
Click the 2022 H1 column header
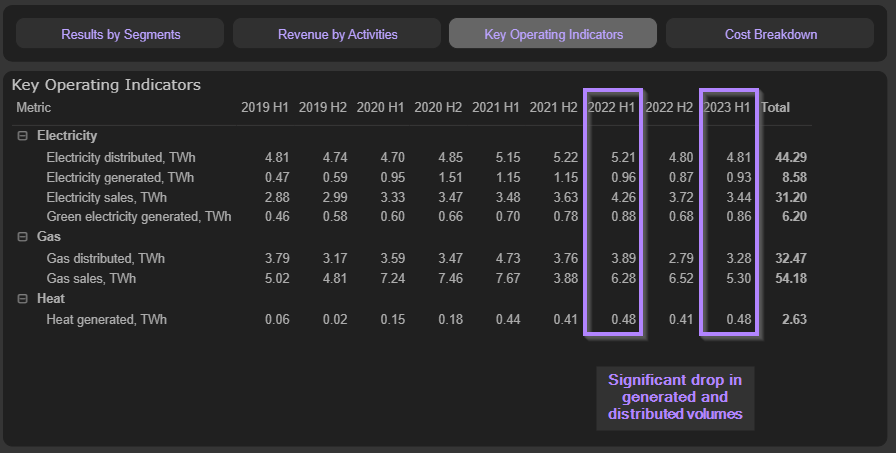(x=613, y=108)
